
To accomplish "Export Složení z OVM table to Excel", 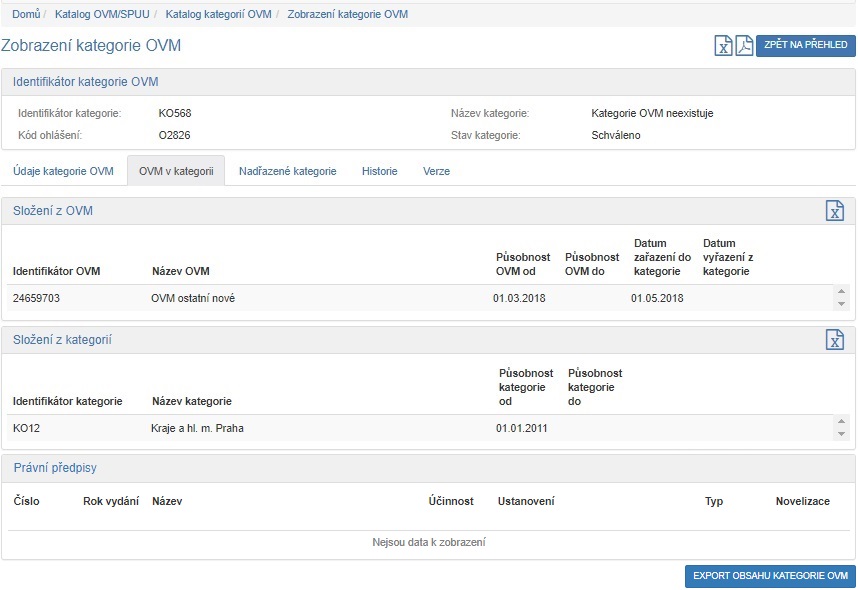I will point(834,211).
